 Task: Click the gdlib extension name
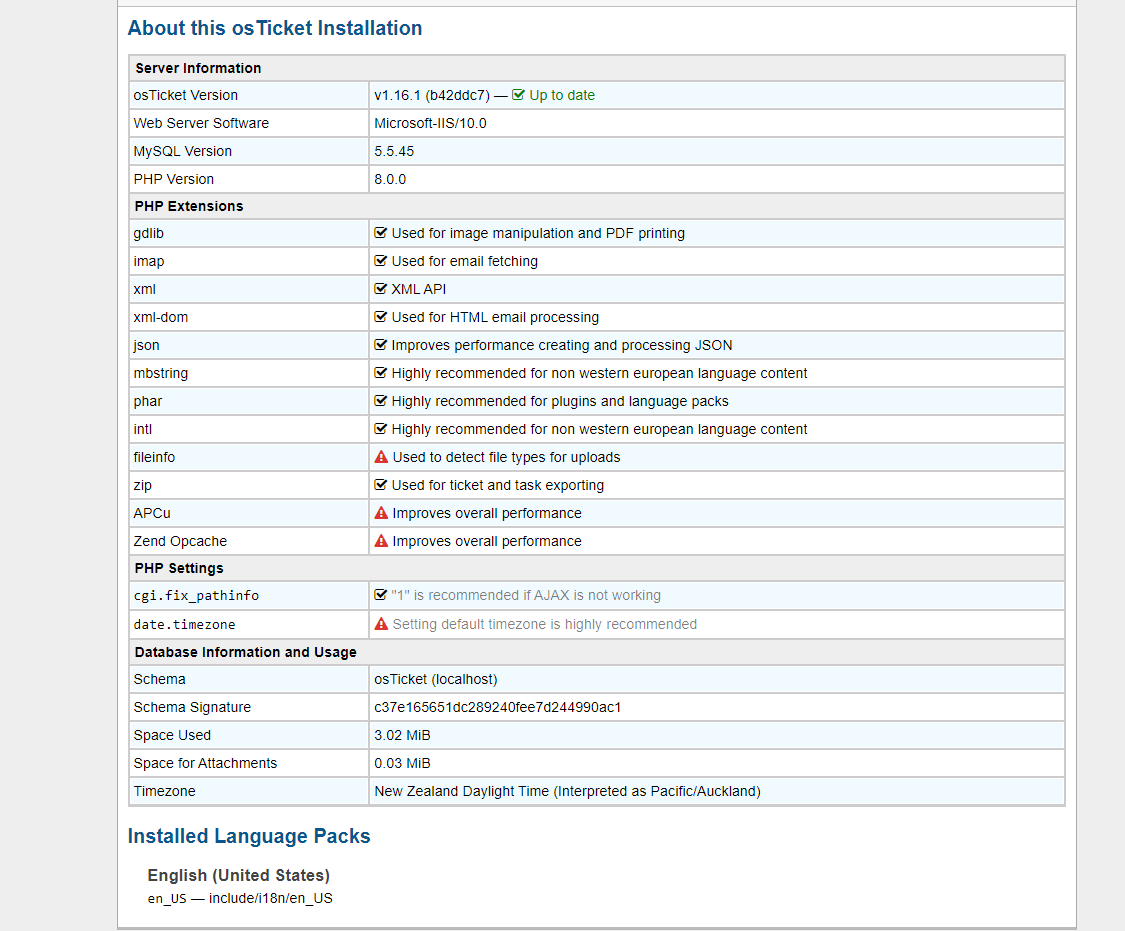tap(149, 233)
